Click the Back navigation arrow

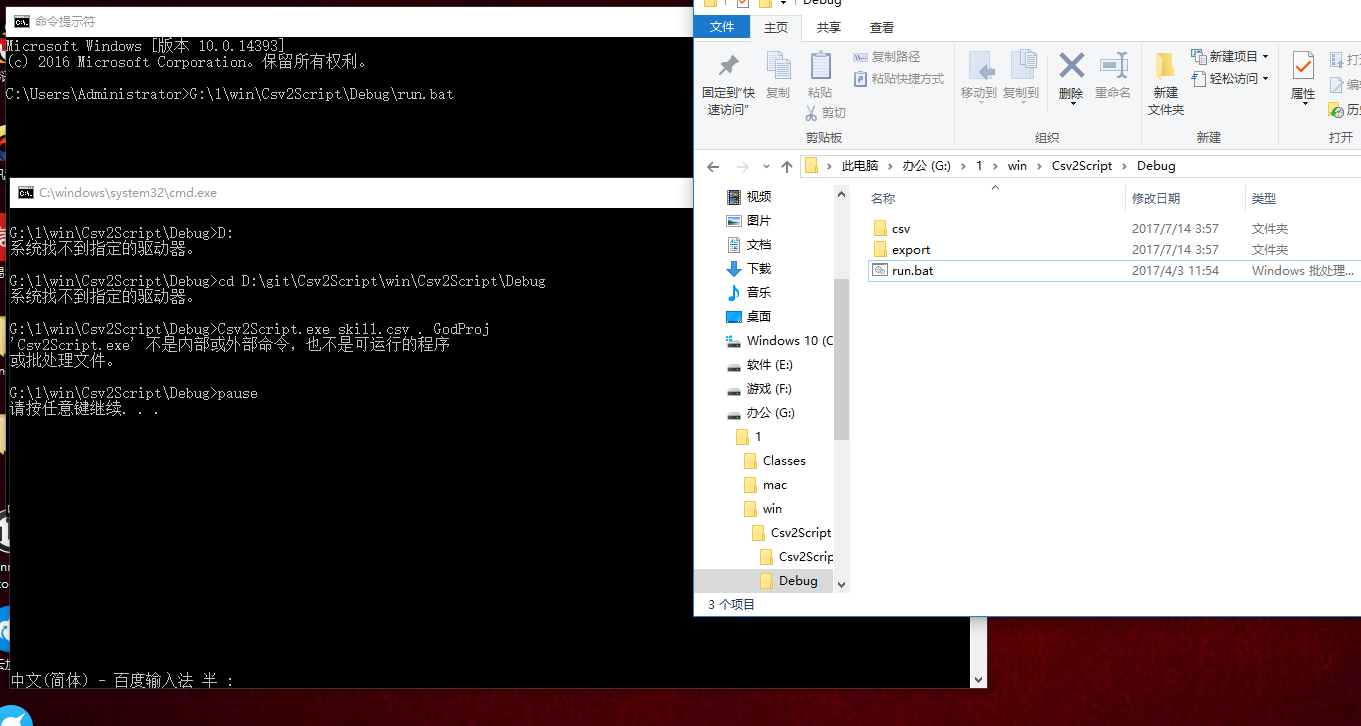click(712, 166)
